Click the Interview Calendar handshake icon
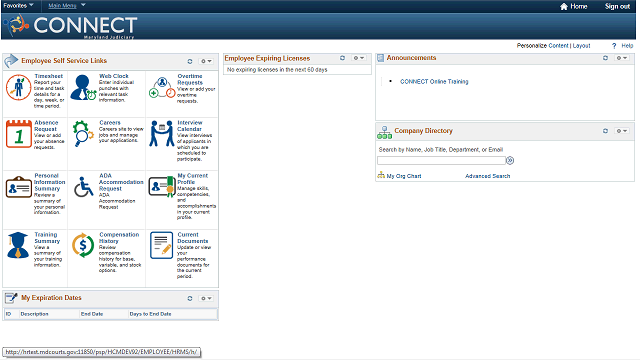 click(x=162, y=133)
